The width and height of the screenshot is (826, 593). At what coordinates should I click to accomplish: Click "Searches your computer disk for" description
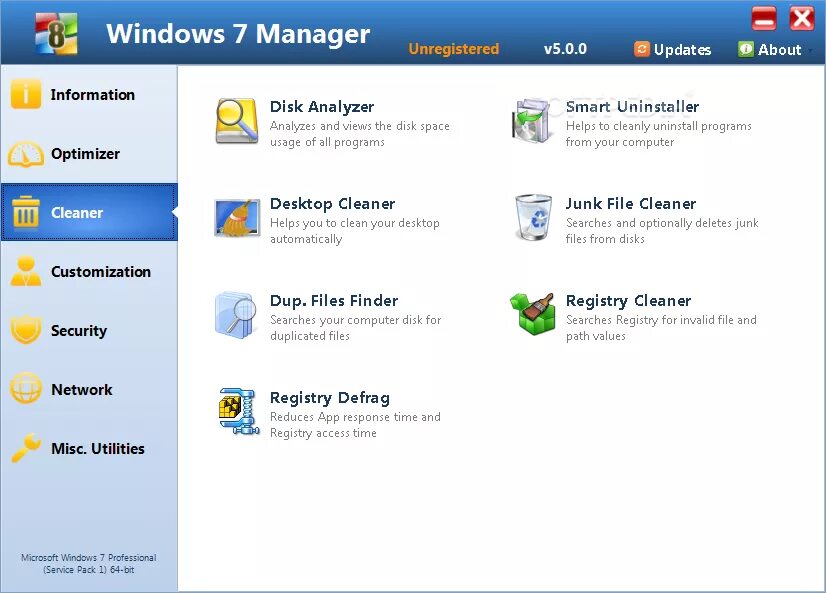pyautogui.click(x=356, y=320)
